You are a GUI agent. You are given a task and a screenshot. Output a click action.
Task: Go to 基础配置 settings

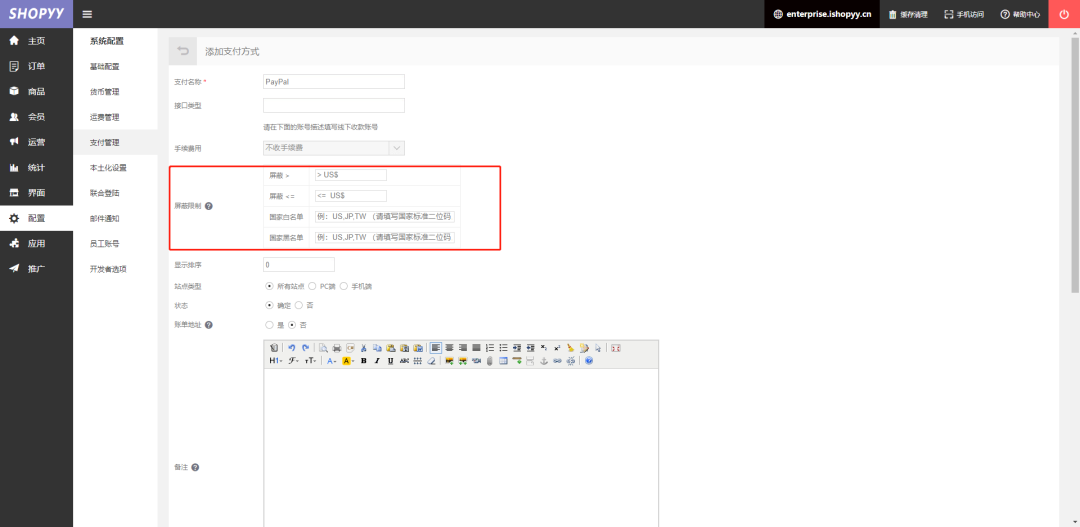point(105,67)
